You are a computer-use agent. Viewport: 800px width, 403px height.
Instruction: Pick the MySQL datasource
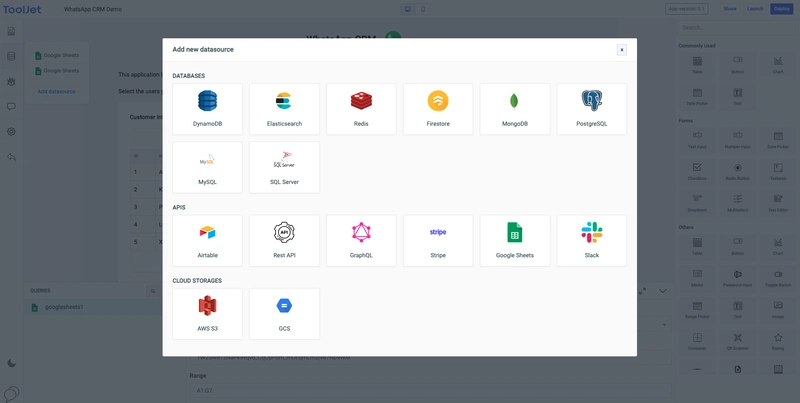(x=208, y=167)
